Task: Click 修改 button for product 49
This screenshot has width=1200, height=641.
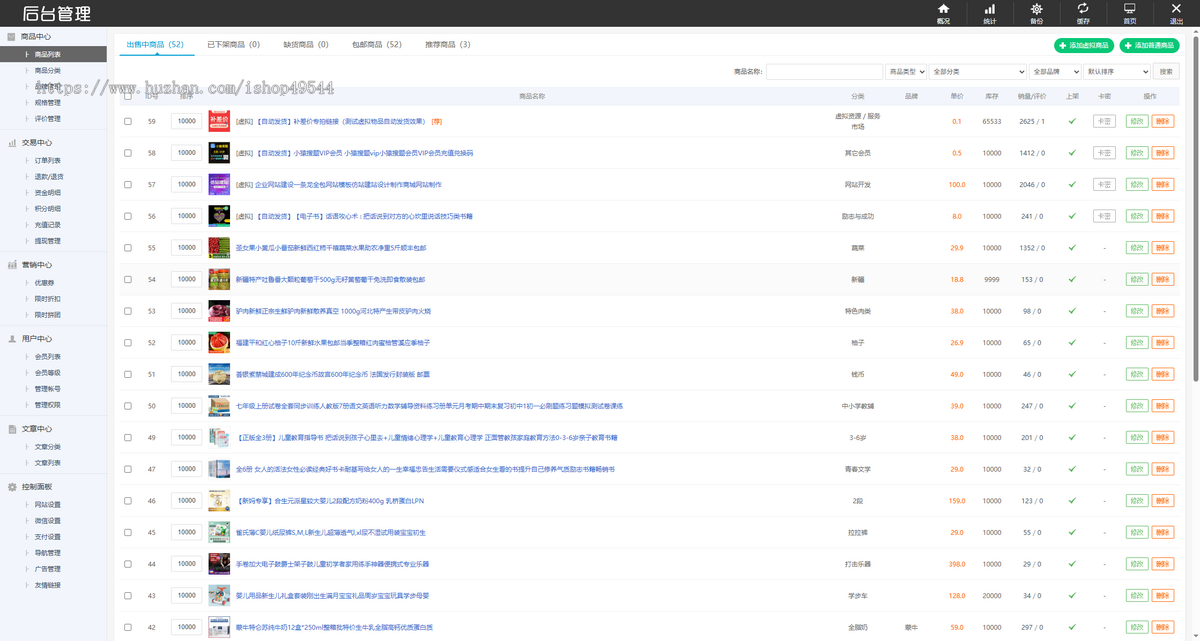Action: [x=1136, y=437]
